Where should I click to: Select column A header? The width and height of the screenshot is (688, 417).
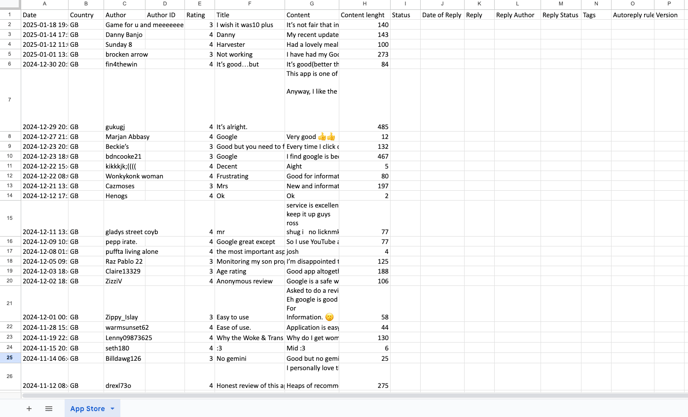[x=44, y=4]
